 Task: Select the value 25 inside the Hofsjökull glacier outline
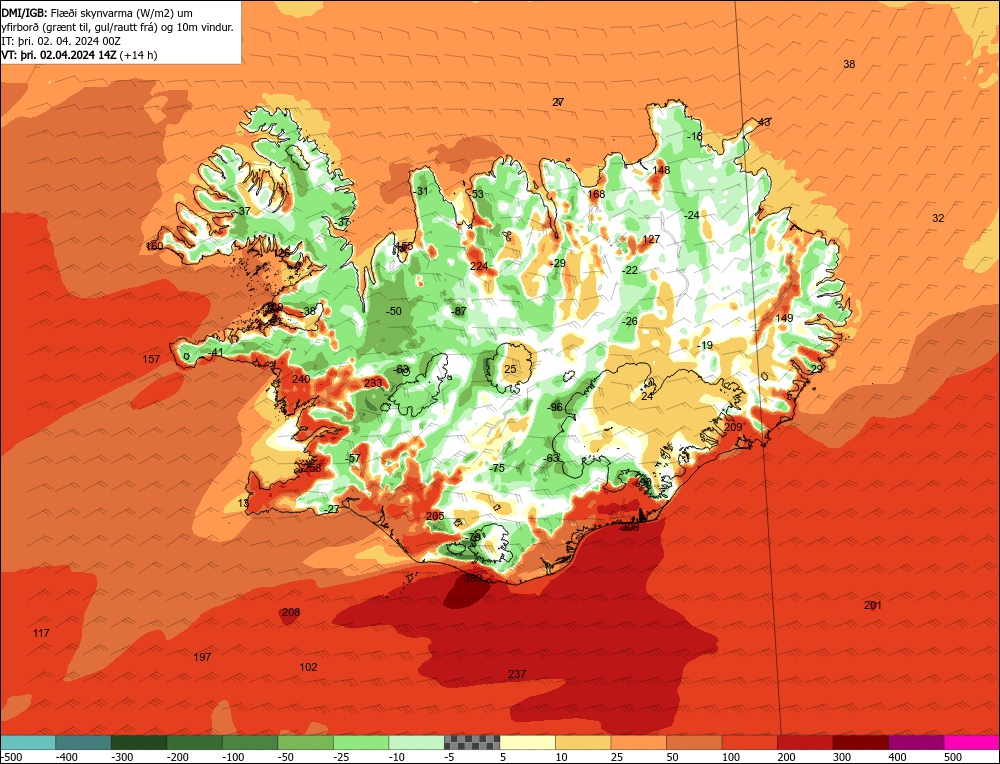point(510,369)
